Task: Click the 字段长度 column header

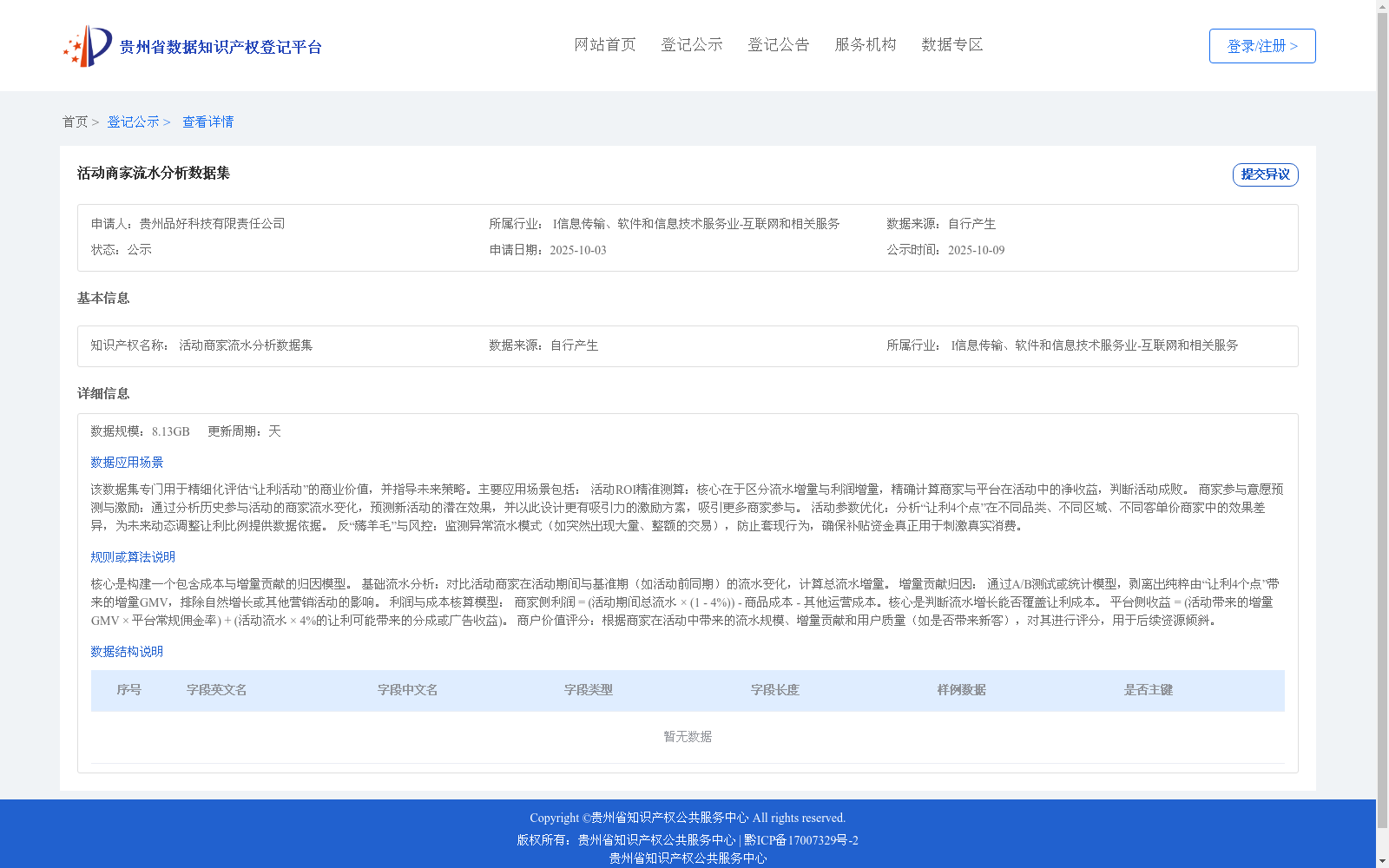Action: click(x=775, y=690)
